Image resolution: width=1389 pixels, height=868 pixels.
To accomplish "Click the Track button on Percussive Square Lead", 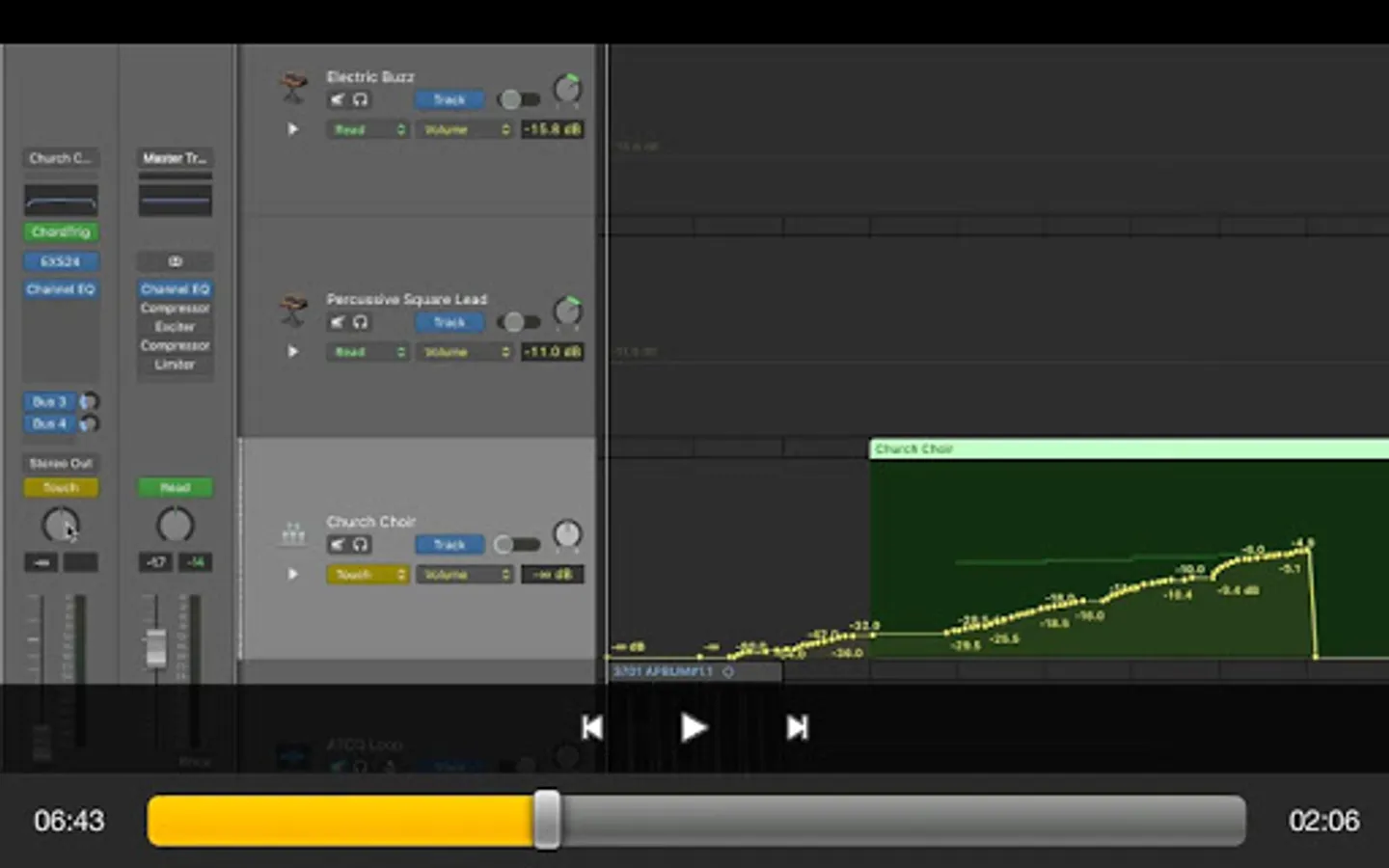I will [449, 322].
